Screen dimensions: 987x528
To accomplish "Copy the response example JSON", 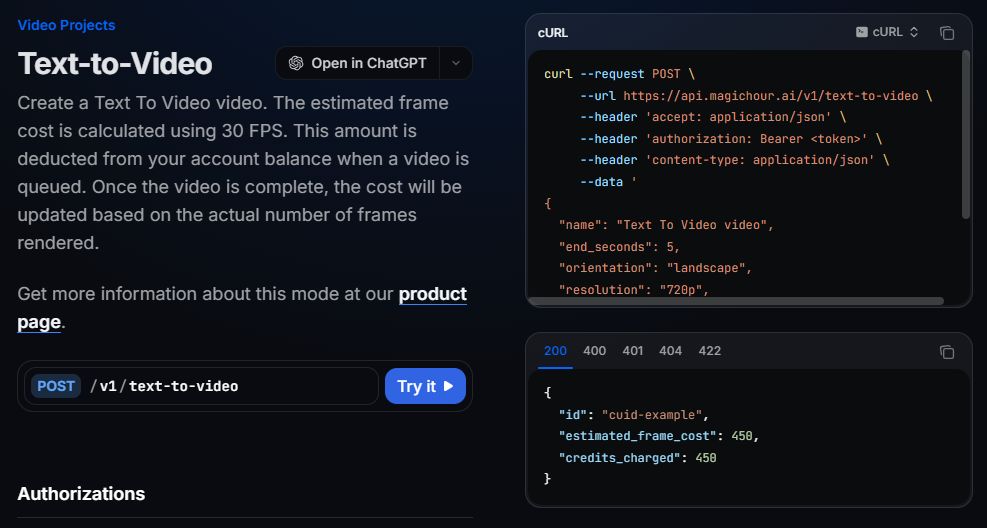I will coord(946,352).
